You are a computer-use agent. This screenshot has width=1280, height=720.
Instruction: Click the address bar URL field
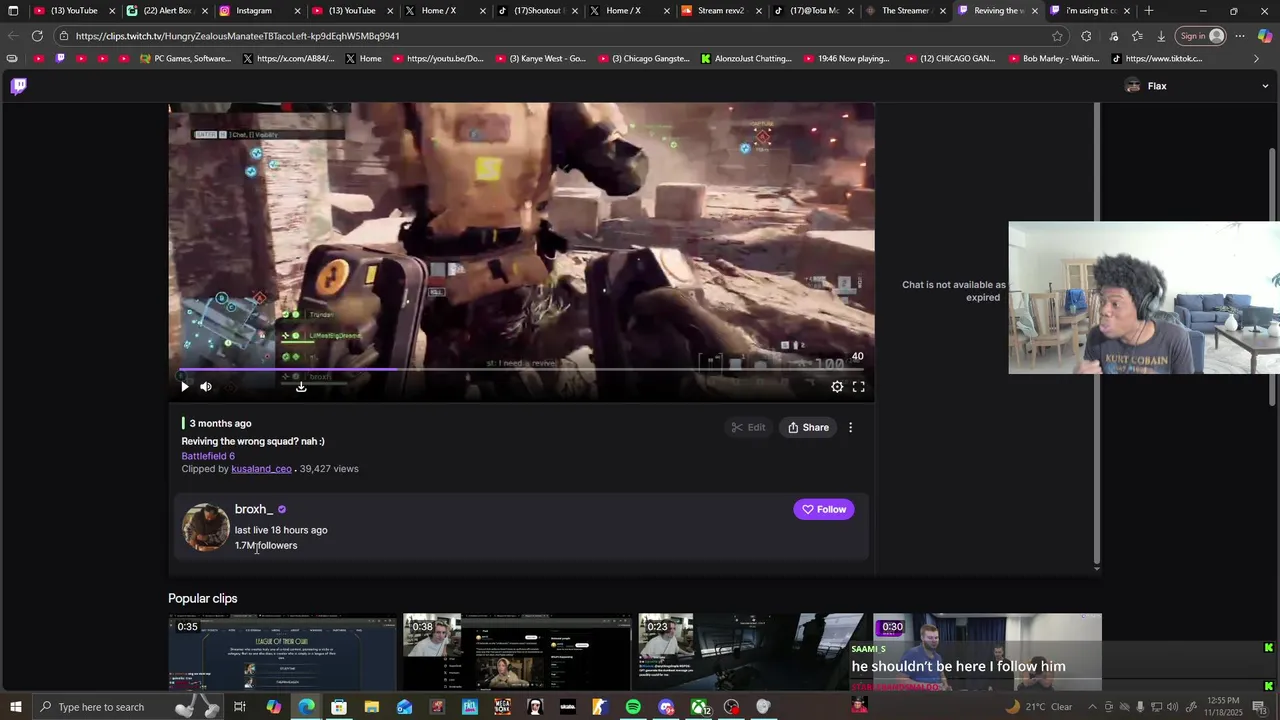click(x=560, y=36)
